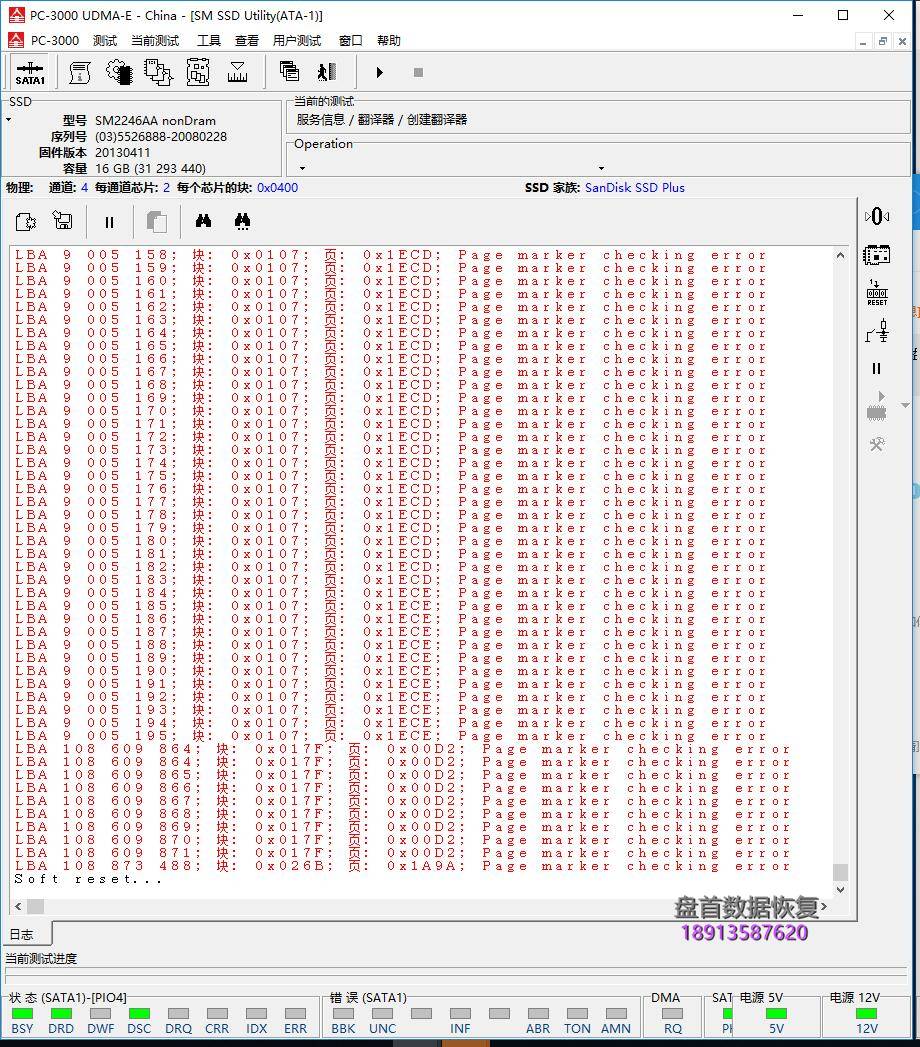Viewport: 920px width, 1047px height.
Task: Click the RESET icon in right sidebar
Action: pyautogui.click(x=877, y=293)
